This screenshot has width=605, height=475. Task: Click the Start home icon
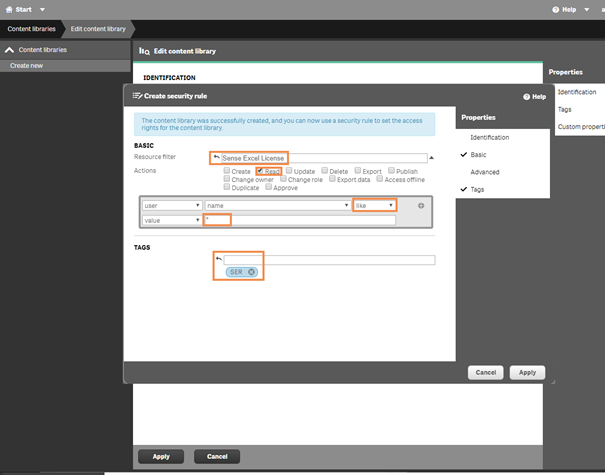pyautogui.click(x=9, y=9)
